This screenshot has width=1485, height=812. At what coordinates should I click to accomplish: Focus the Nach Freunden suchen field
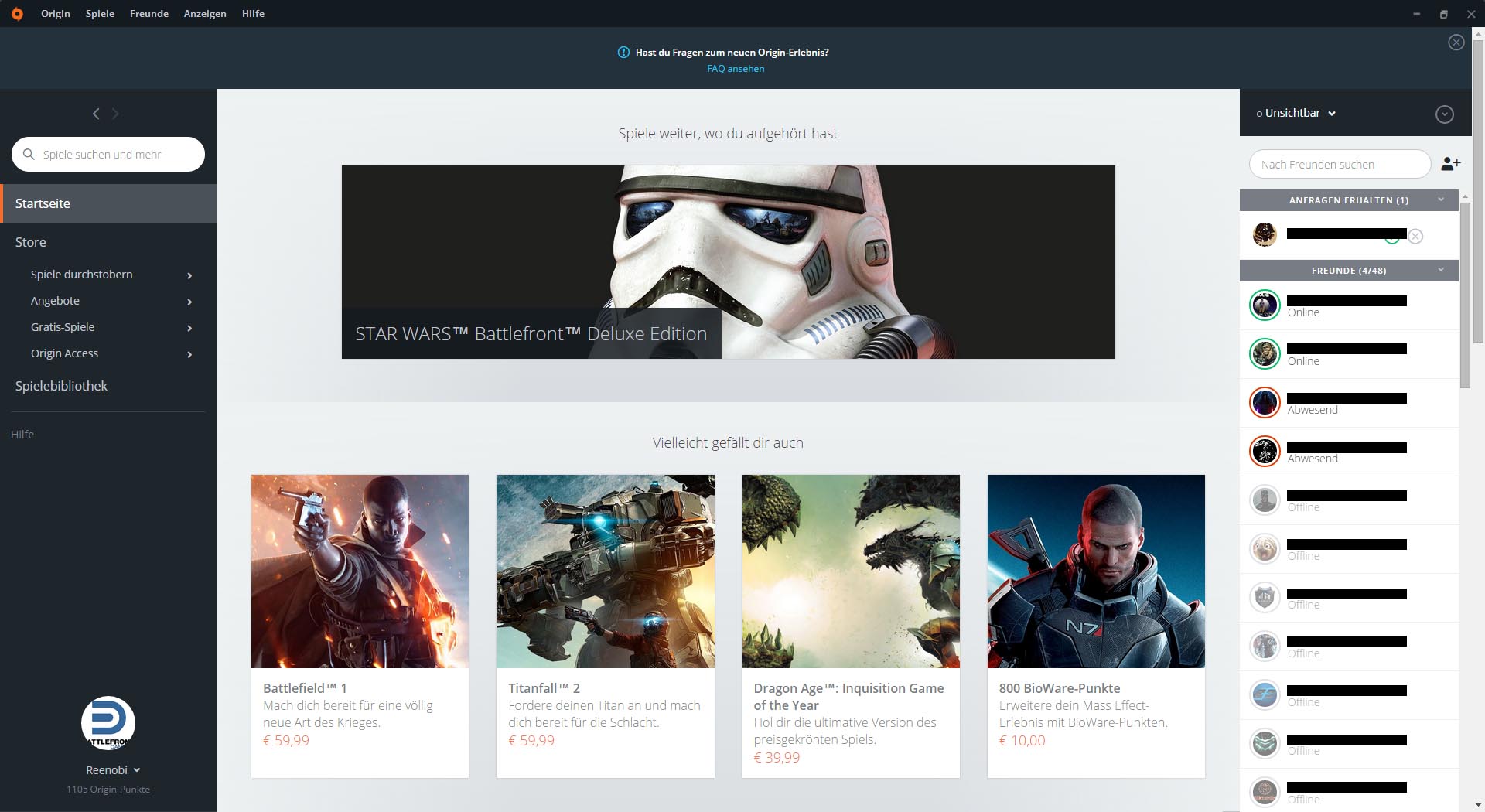(1340, 164)
